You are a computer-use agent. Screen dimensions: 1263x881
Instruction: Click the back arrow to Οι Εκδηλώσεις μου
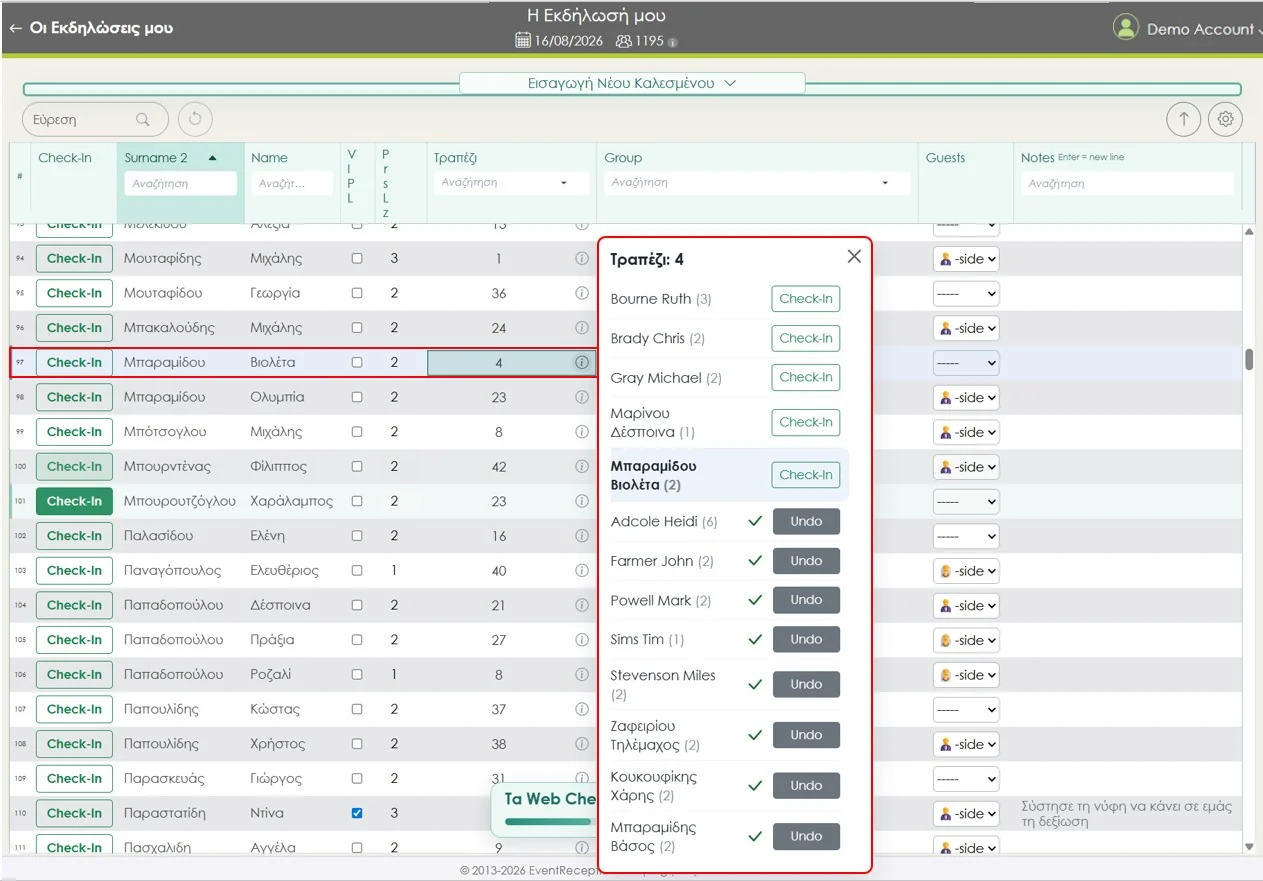[x=15, y=28]
